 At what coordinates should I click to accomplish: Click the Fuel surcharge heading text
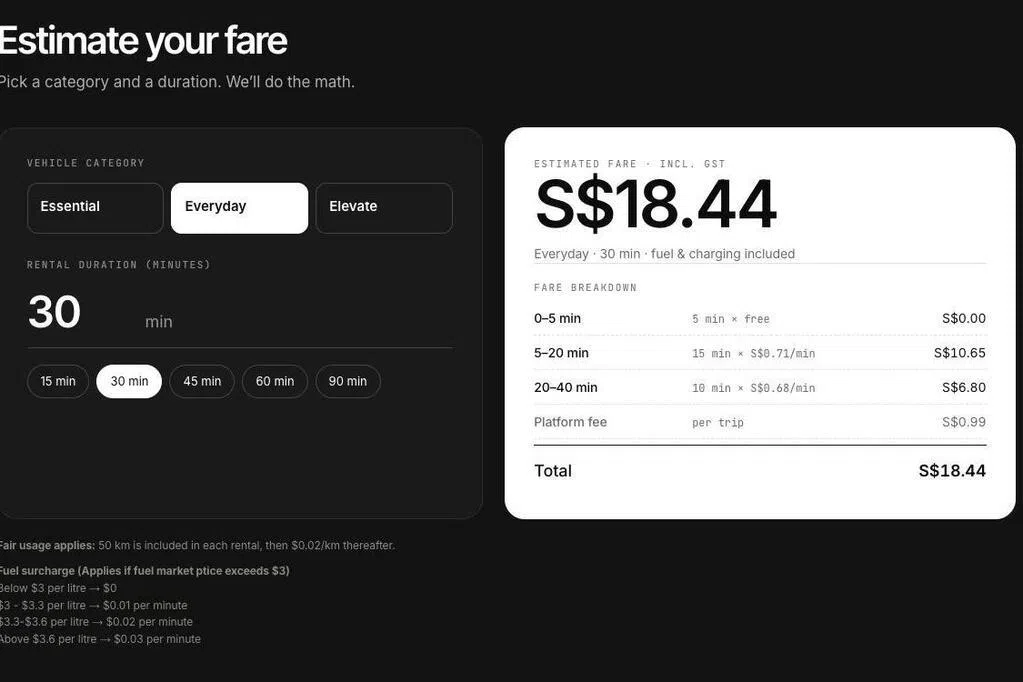[x=144, y=570]
